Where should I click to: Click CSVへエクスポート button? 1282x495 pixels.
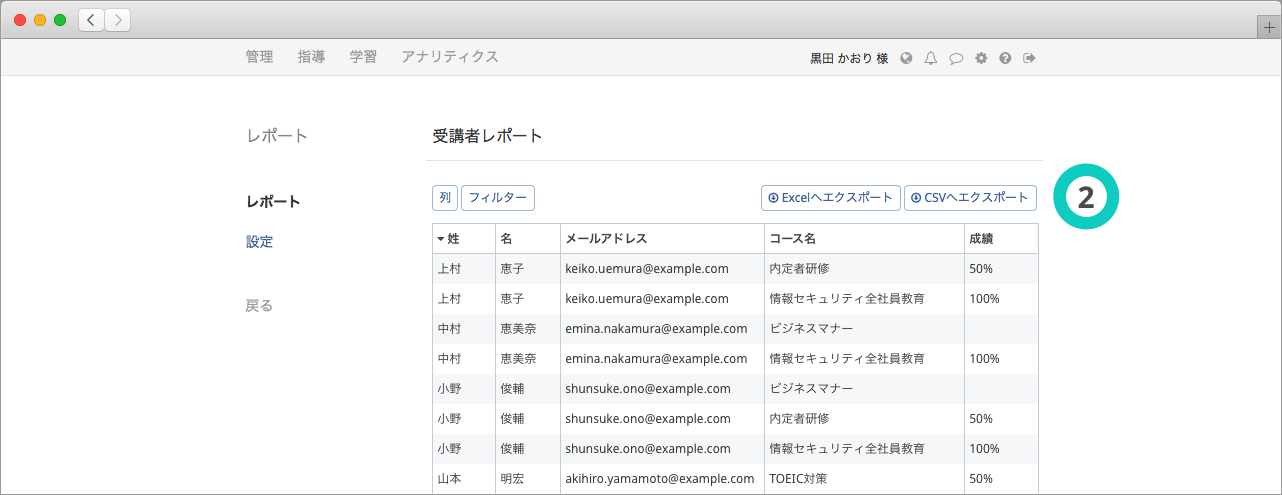(x=970, y=198)
